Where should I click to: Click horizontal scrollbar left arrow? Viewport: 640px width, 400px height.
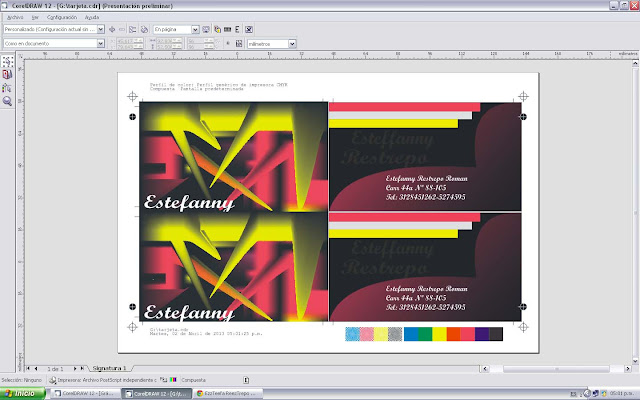pos(484,369)
